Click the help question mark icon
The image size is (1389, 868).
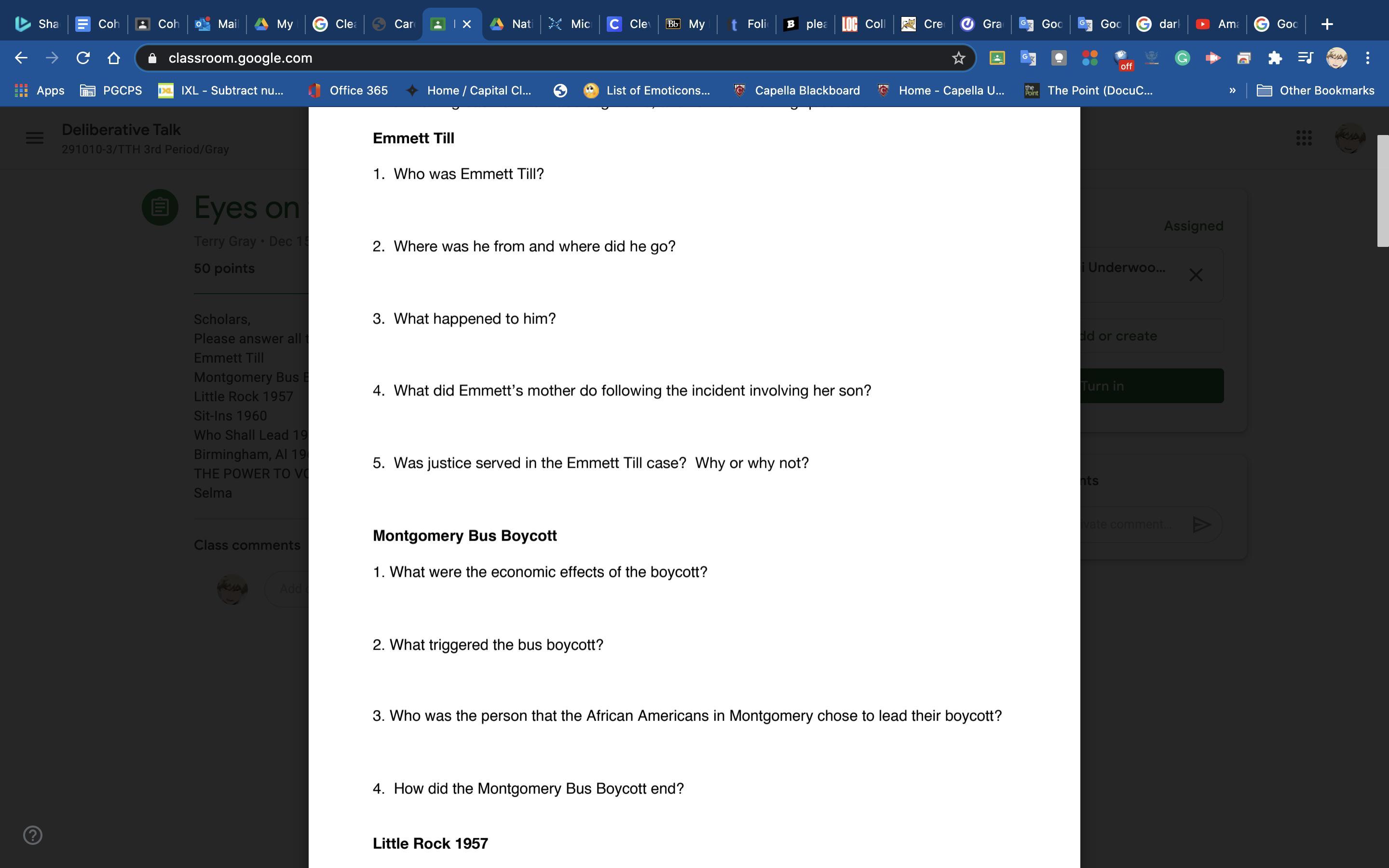(x=33, y=835)
